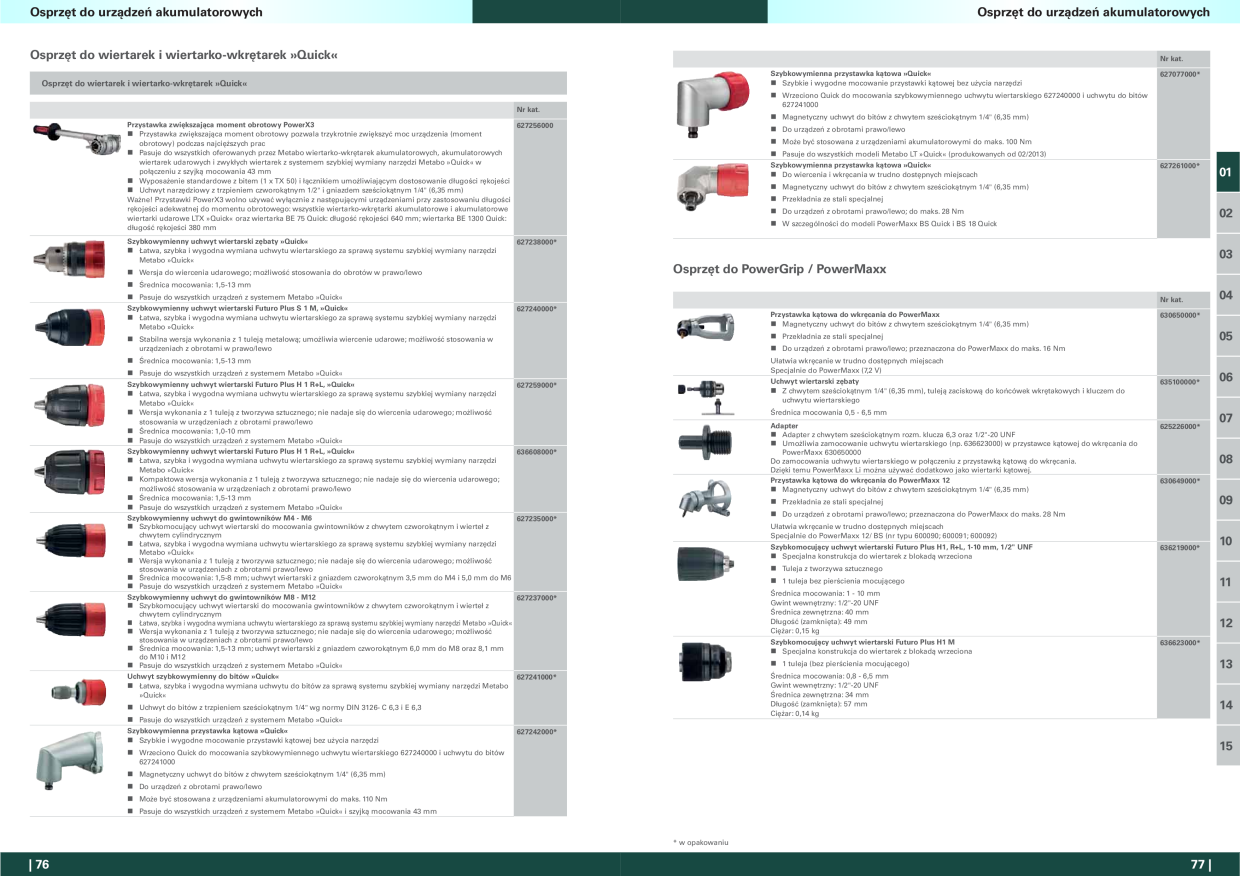Open chapter tab 01
Image resolution: width=1240 pixels, height=876 pixels.
click(x=1227, y=173)
